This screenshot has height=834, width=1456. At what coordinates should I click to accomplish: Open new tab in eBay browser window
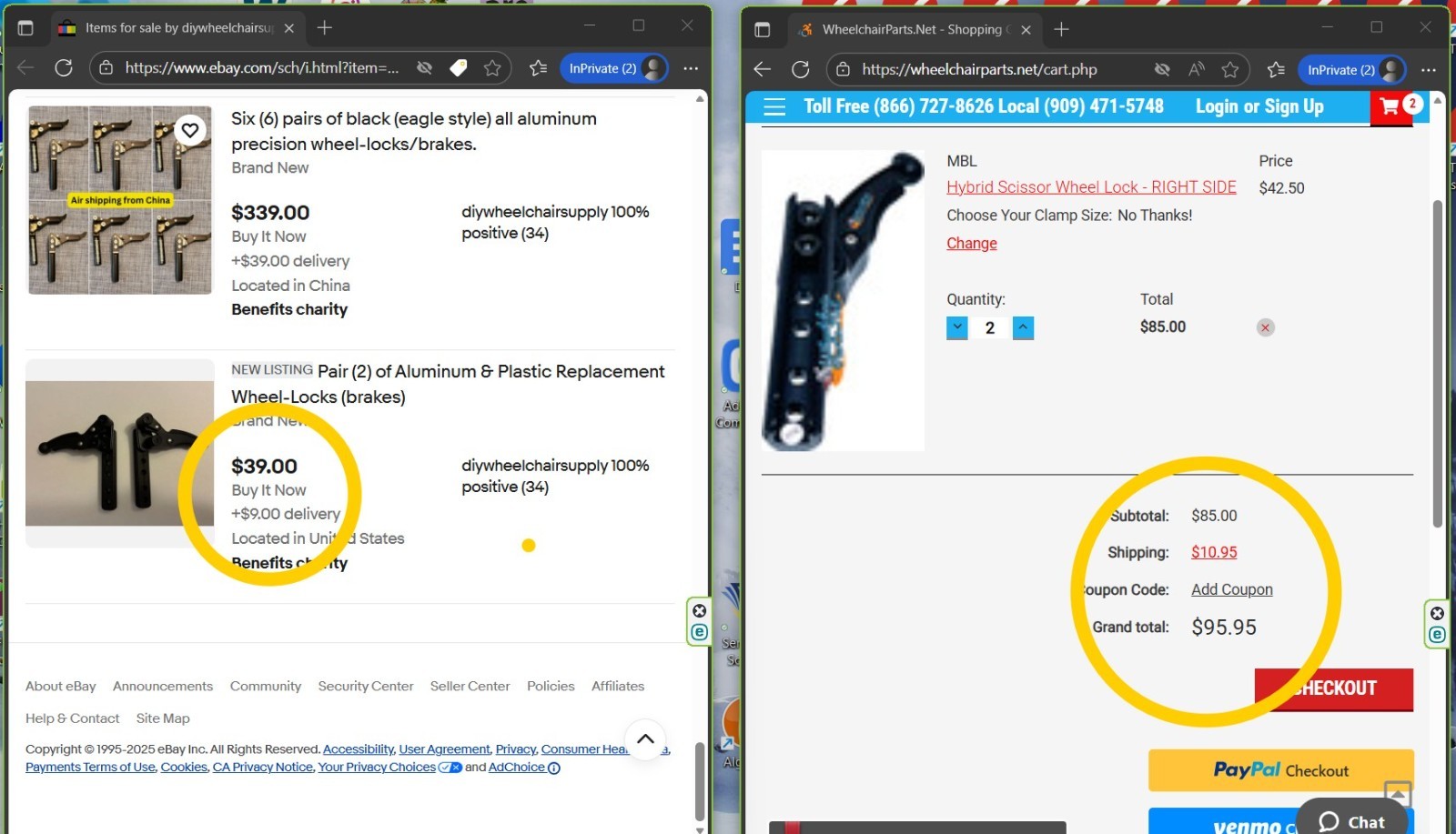[324, 28]
